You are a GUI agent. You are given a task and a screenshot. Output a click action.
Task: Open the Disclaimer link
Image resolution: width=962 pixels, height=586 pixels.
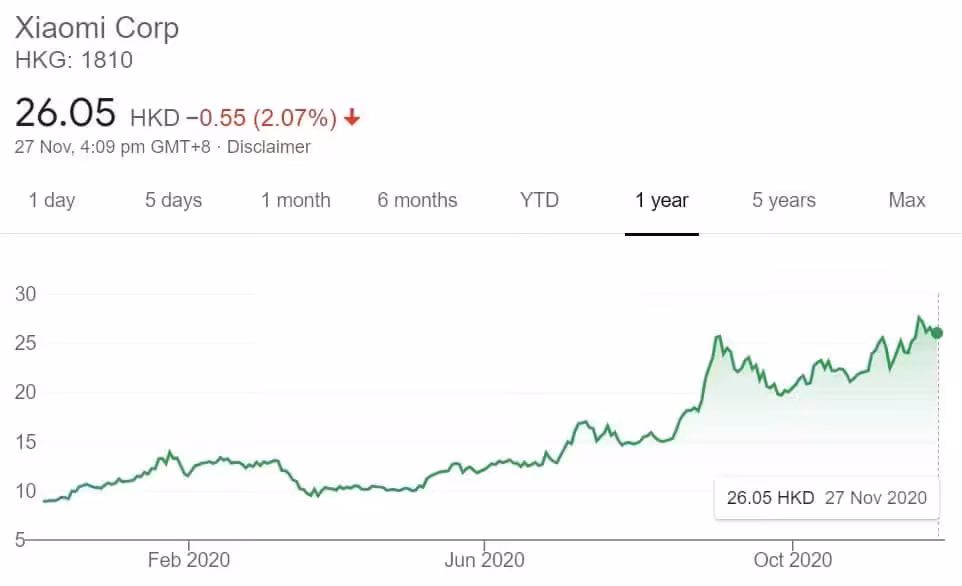(268, 146)
